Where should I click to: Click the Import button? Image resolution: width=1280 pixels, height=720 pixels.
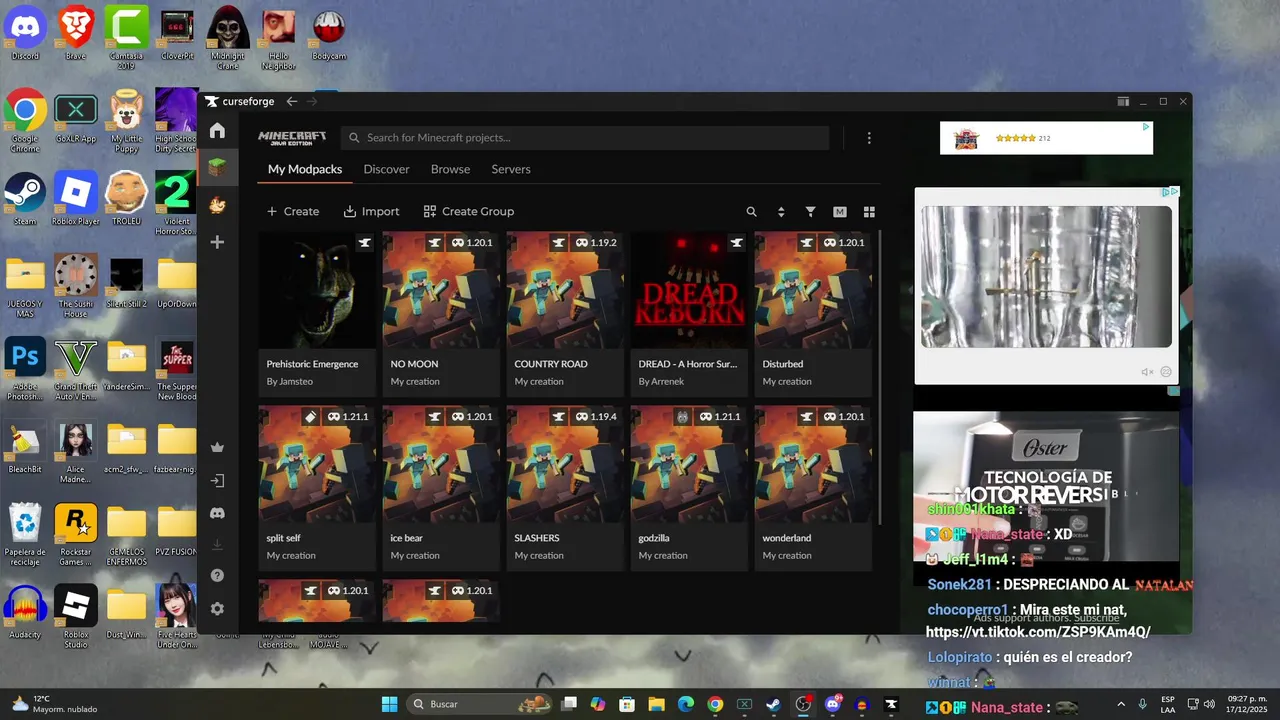tap(371, 212)
